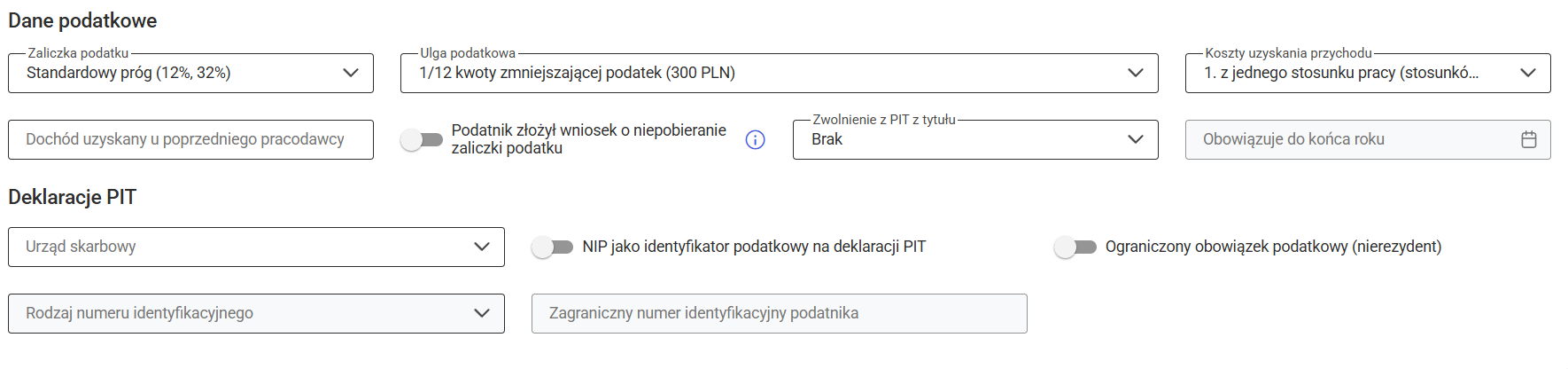Open the 'z jednego stosunku pracy' dropdown
The height and width of the screenshot is (369, 1568).
1347,74
